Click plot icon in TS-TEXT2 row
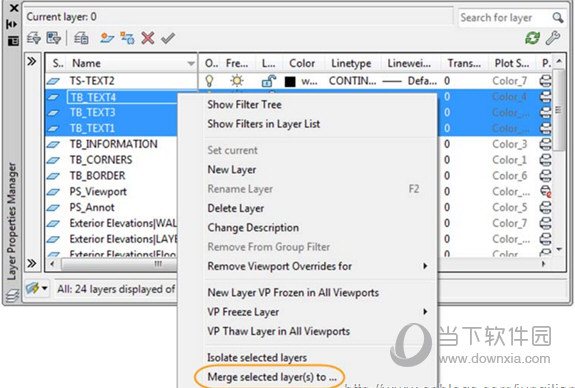 point(545,81)
